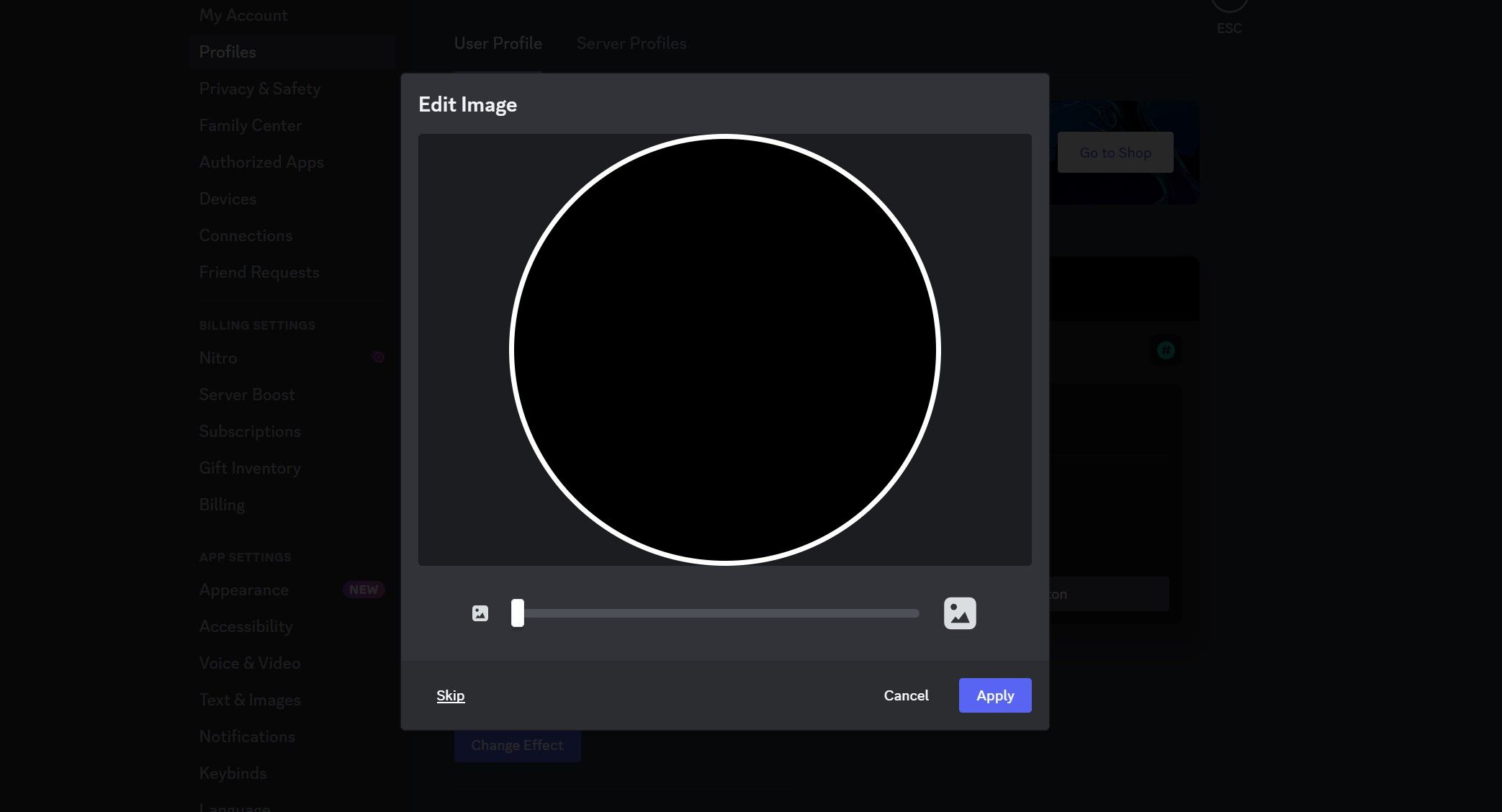Click the Nitro badge icon beside Nitro

click(x=378, y=357)
